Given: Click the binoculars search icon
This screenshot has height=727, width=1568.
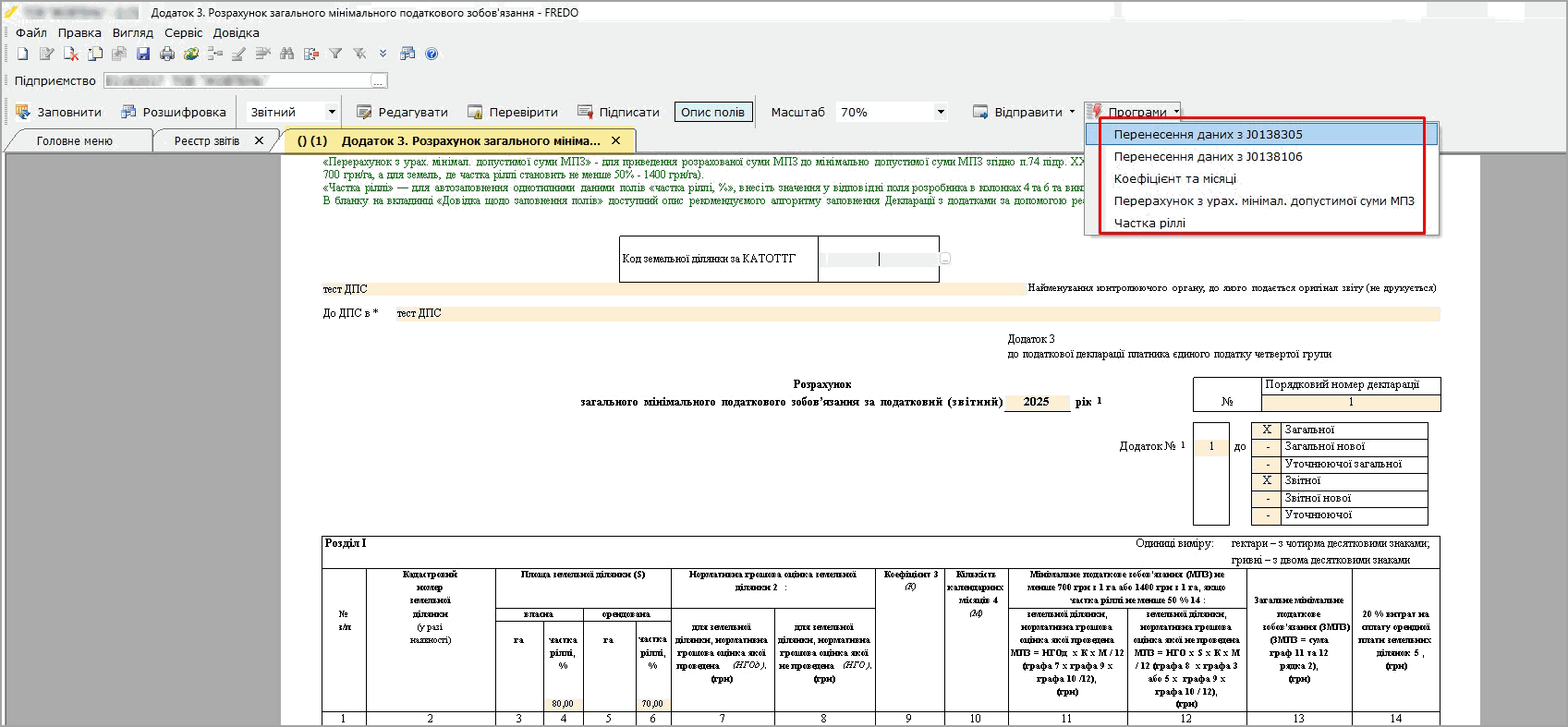Looking at the screenshot, I should 286,55.
